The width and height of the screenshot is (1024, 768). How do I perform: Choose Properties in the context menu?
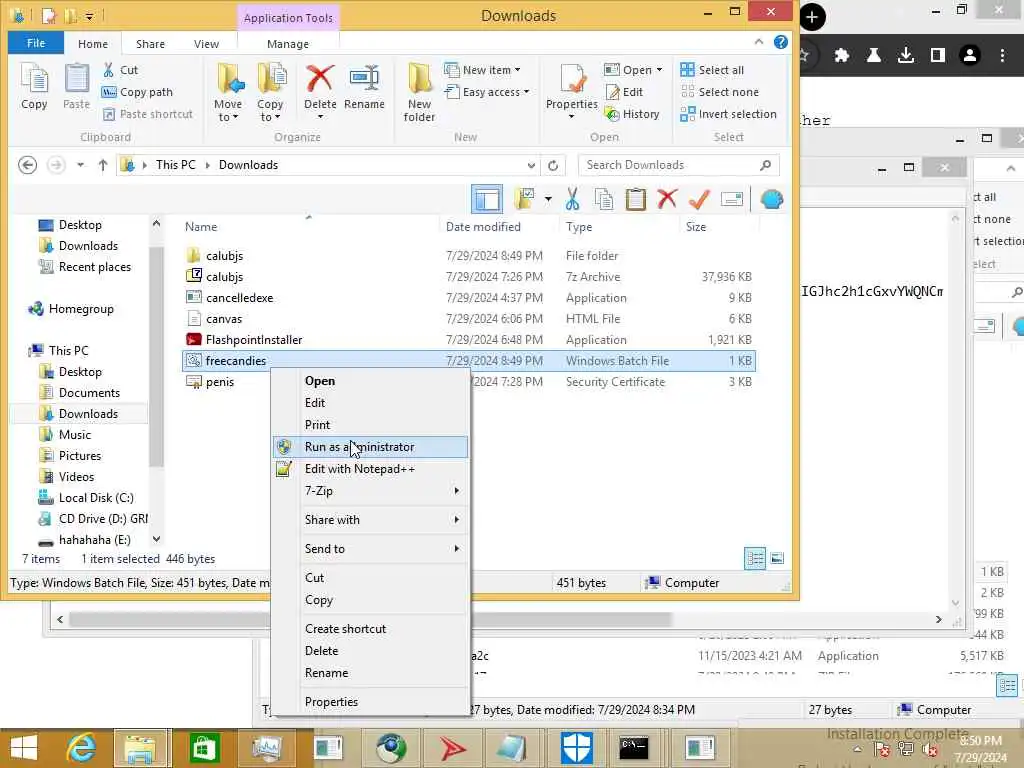(370, 701)
